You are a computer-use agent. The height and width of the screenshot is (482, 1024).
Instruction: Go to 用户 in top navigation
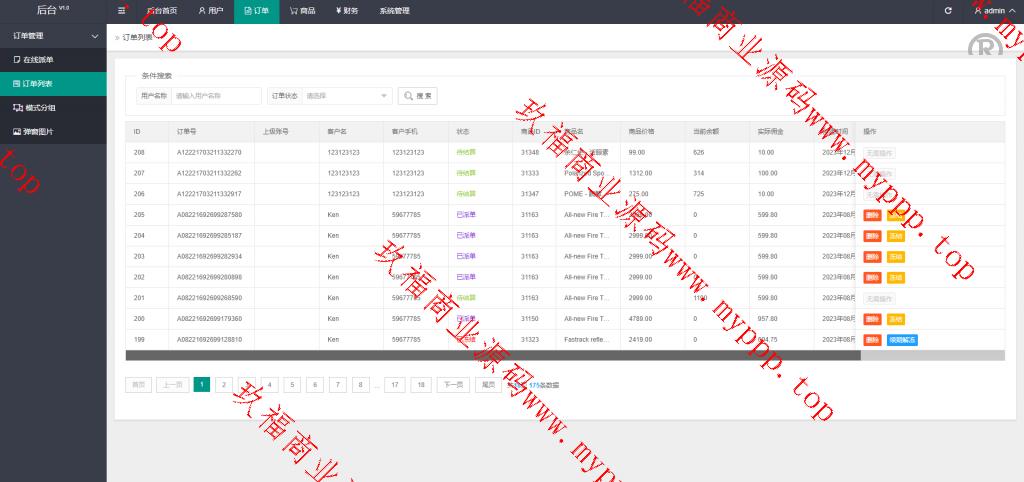[x=210, y=11]
